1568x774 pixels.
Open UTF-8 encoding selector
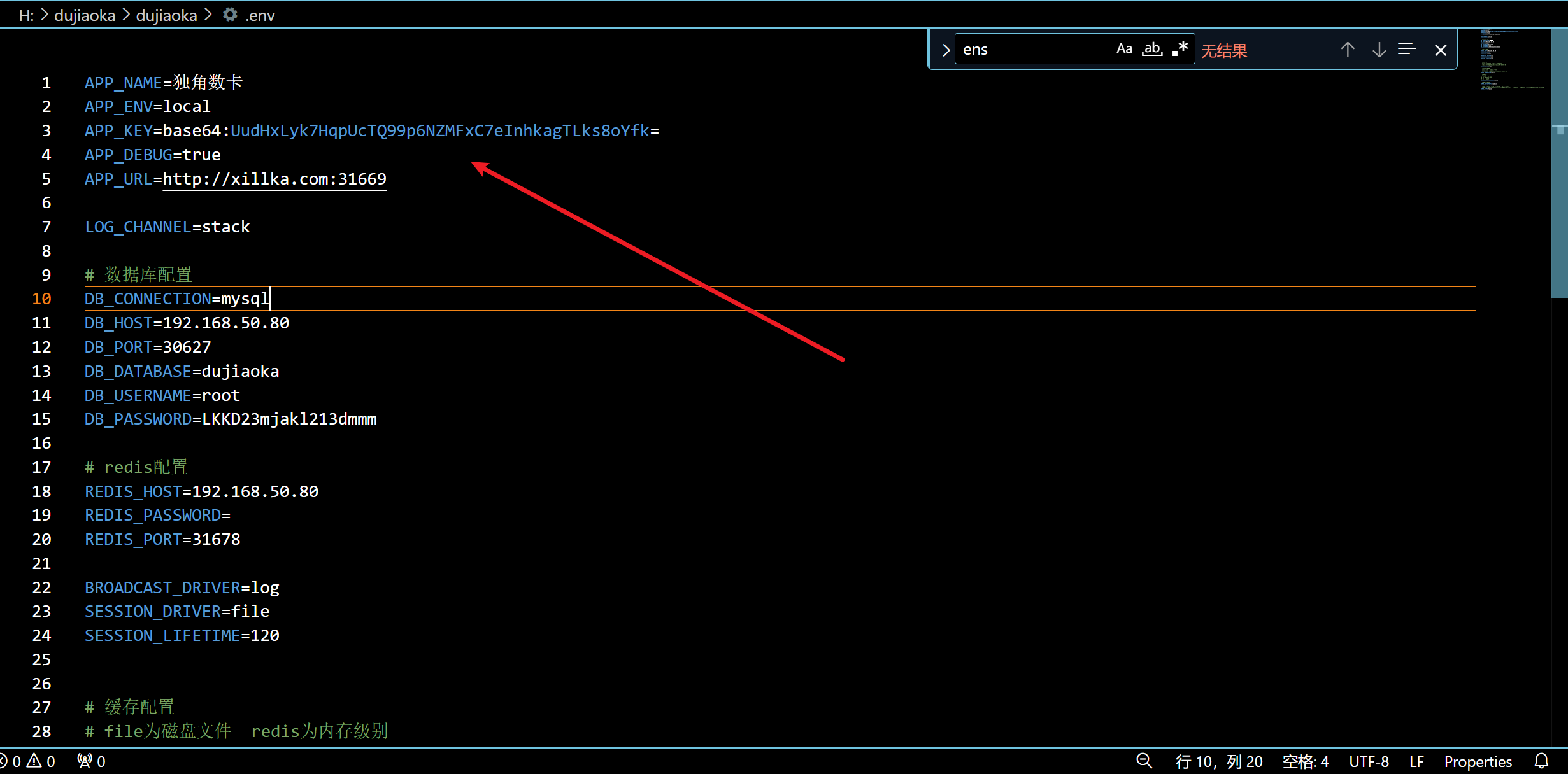1369,761
